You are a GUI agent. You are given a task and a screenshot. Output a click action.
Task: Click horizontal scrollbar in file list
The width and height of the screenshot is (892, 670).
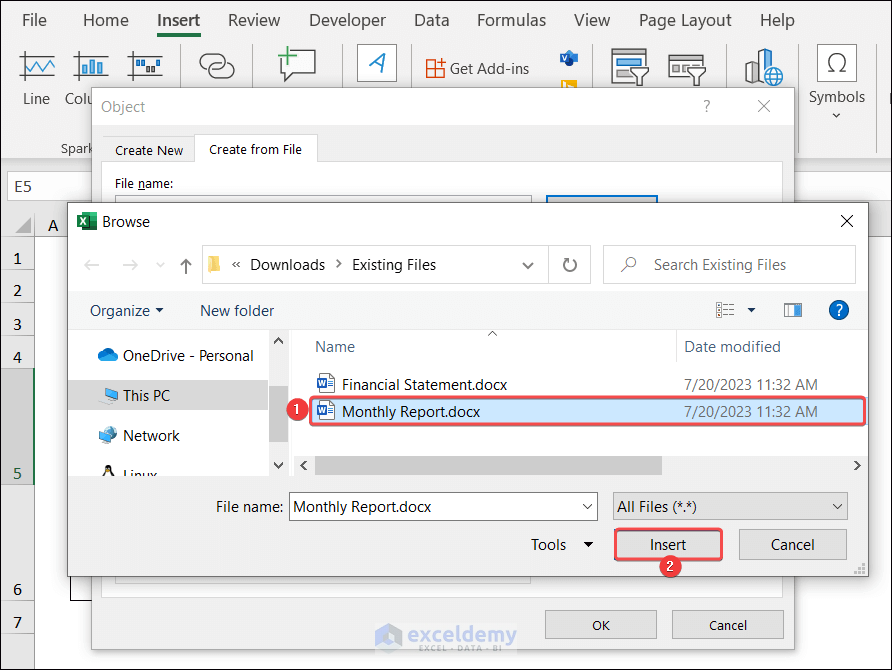point(488,465)
